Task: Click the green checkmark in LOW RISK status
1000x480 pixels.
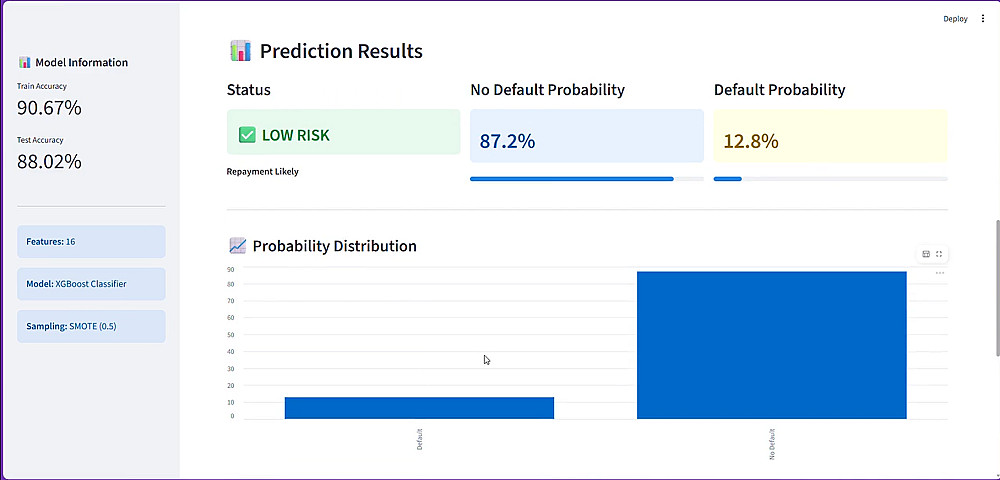Action: pos(247,135)
